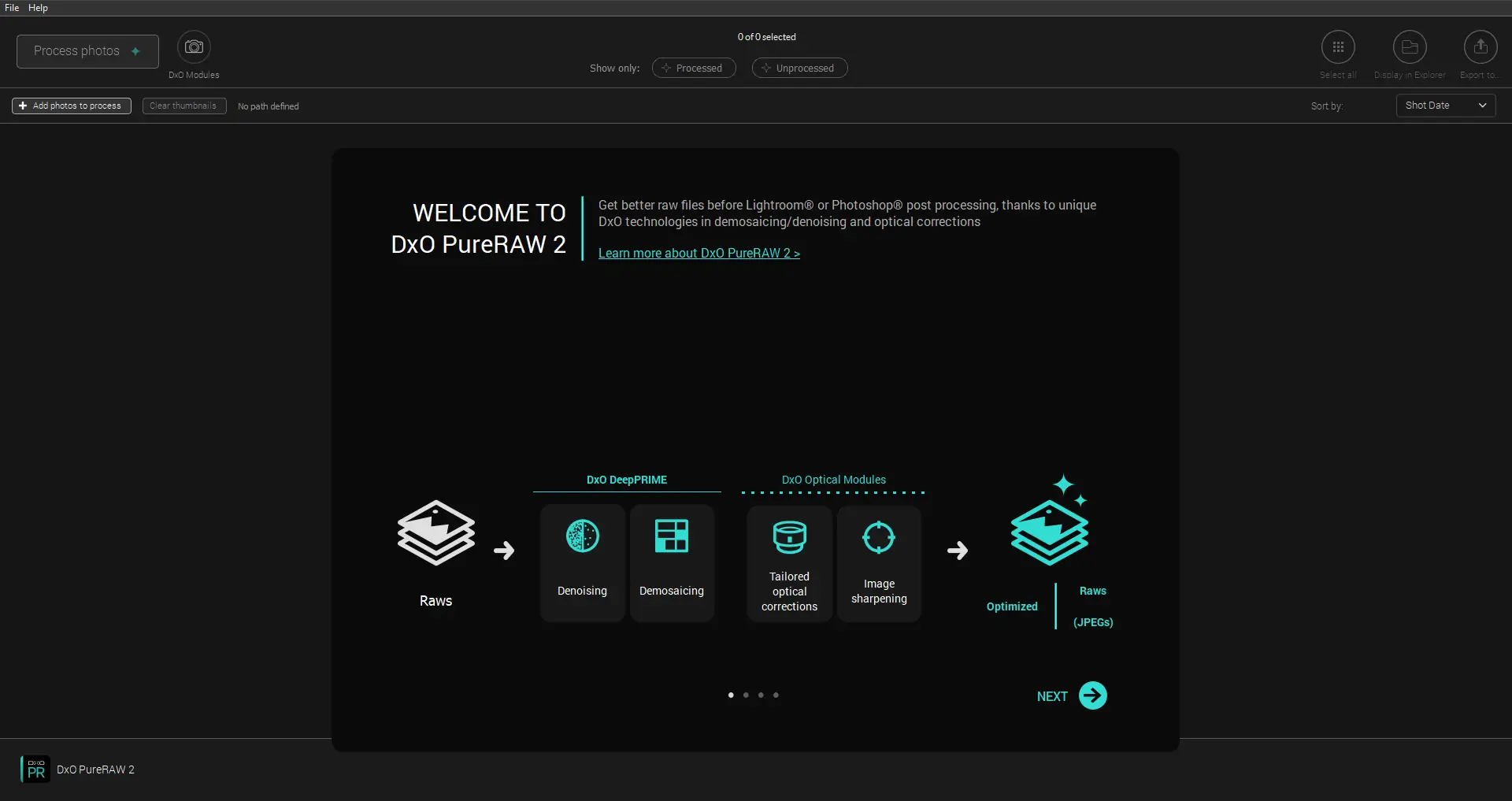Open the DxO Modules camera icon
This screenshot has width=1512, height=801.
tap(194, 47)
